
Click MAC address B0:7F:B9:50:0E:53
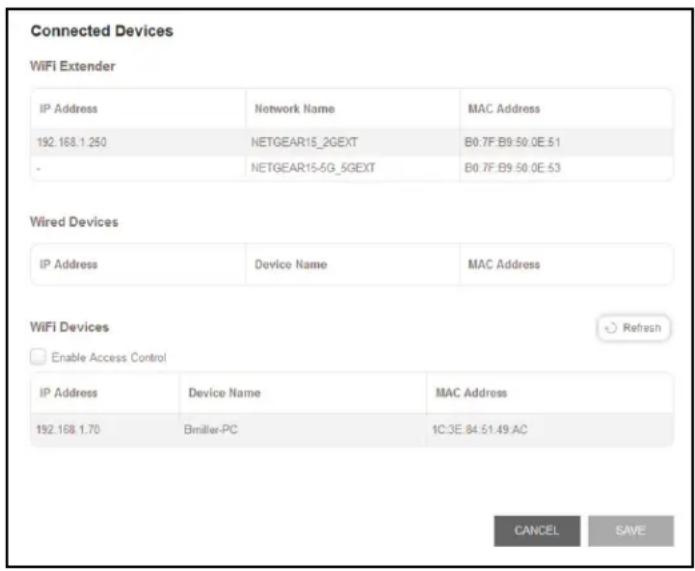pos(512,168)
